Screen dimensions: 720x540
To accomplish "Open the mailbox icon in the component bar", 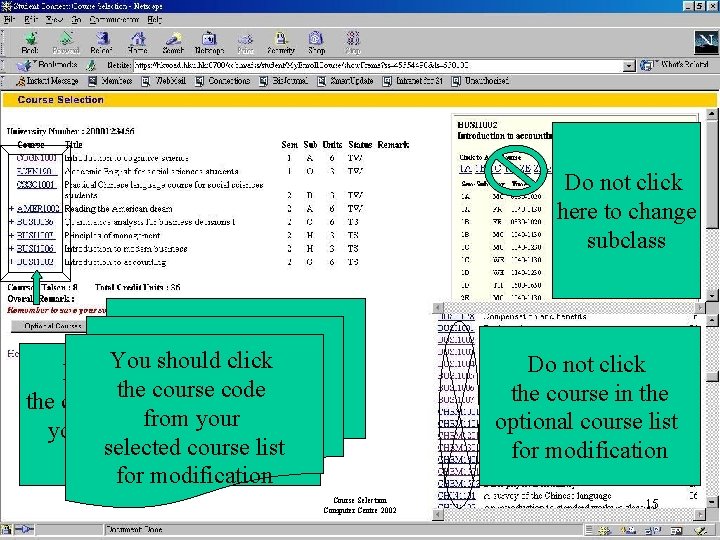I will [629, 530].
